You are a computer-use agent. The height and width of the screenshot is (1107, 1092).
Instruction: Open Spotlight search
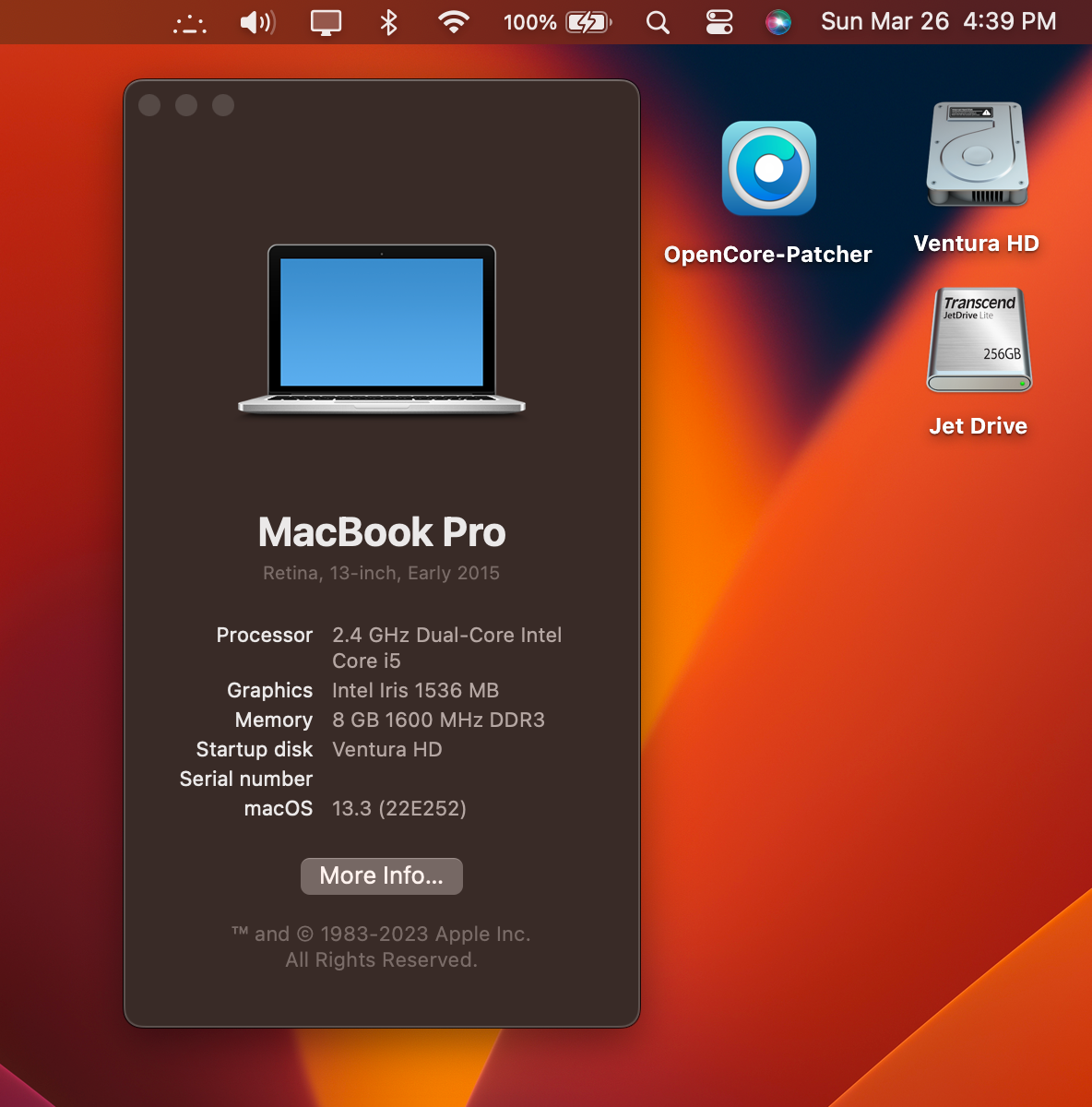click(x=658, y=22)
